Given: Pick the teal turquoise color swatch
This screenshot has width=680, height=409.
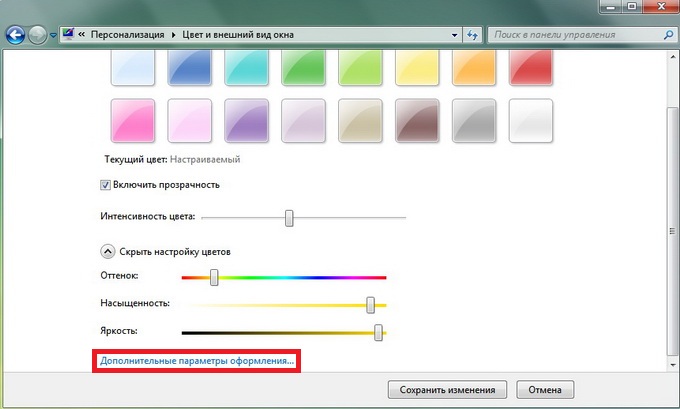Looking at the screenshot, I should (x=246, y=67).
